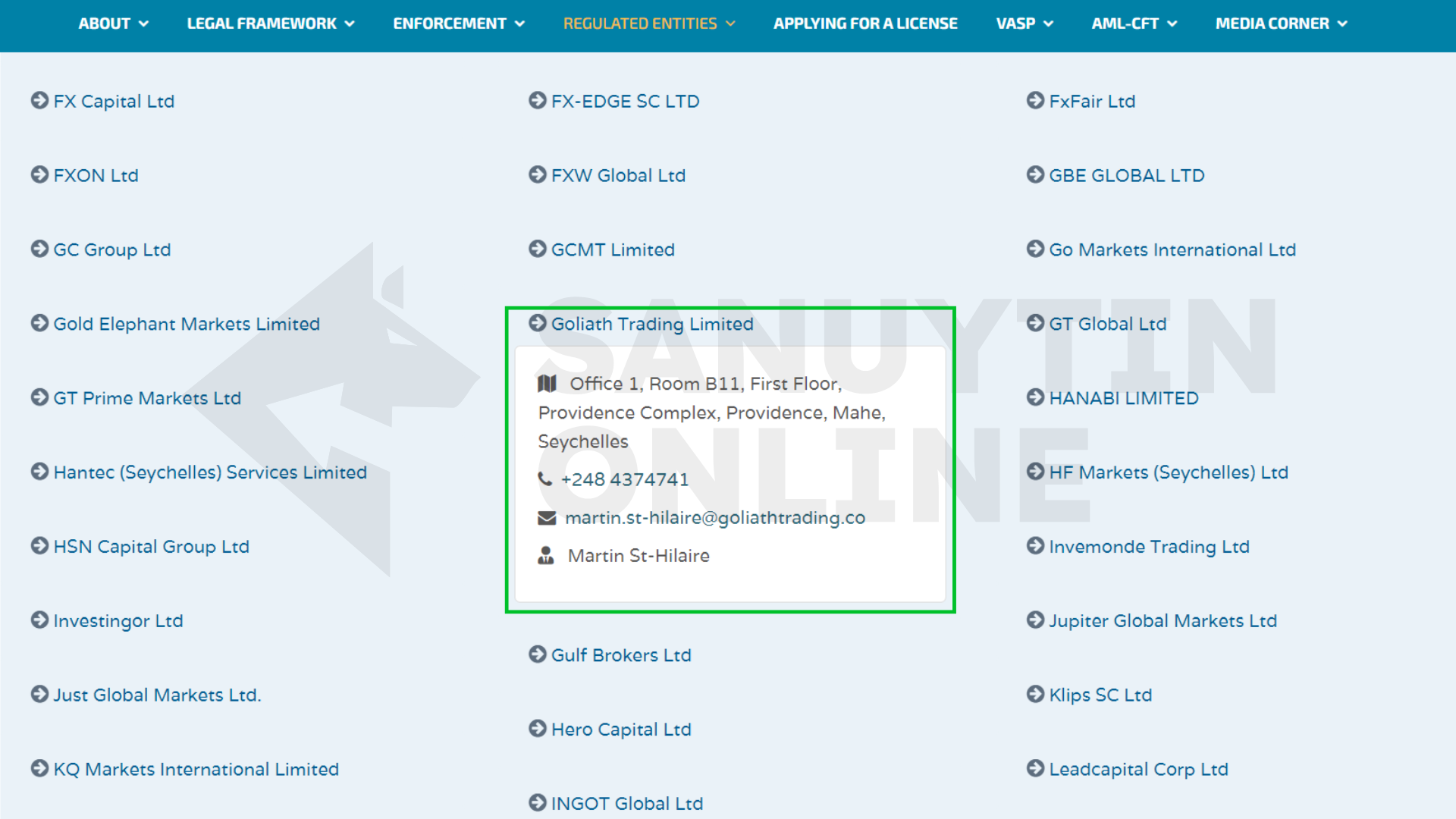
Task: Open the VASP menu label
Action: pyautogui.click(x=1015, y=24)
